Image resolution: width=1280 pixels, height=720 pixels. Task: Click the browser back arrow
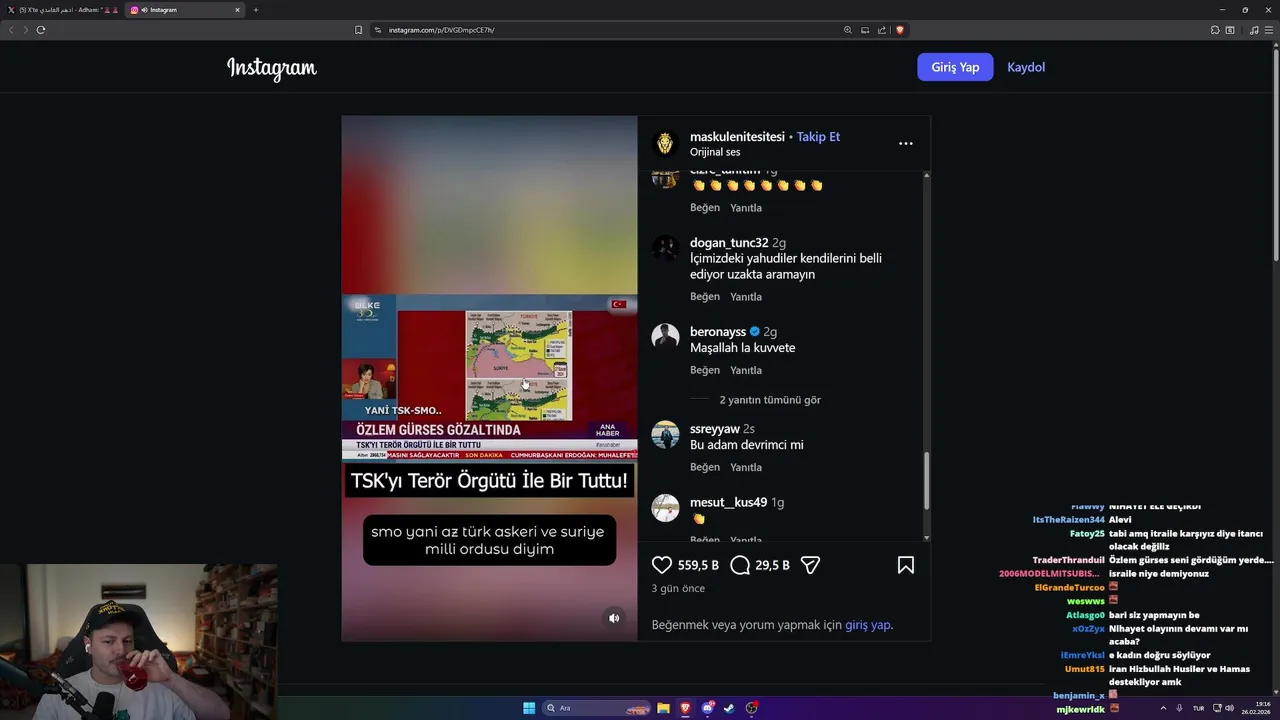(11, 30)
